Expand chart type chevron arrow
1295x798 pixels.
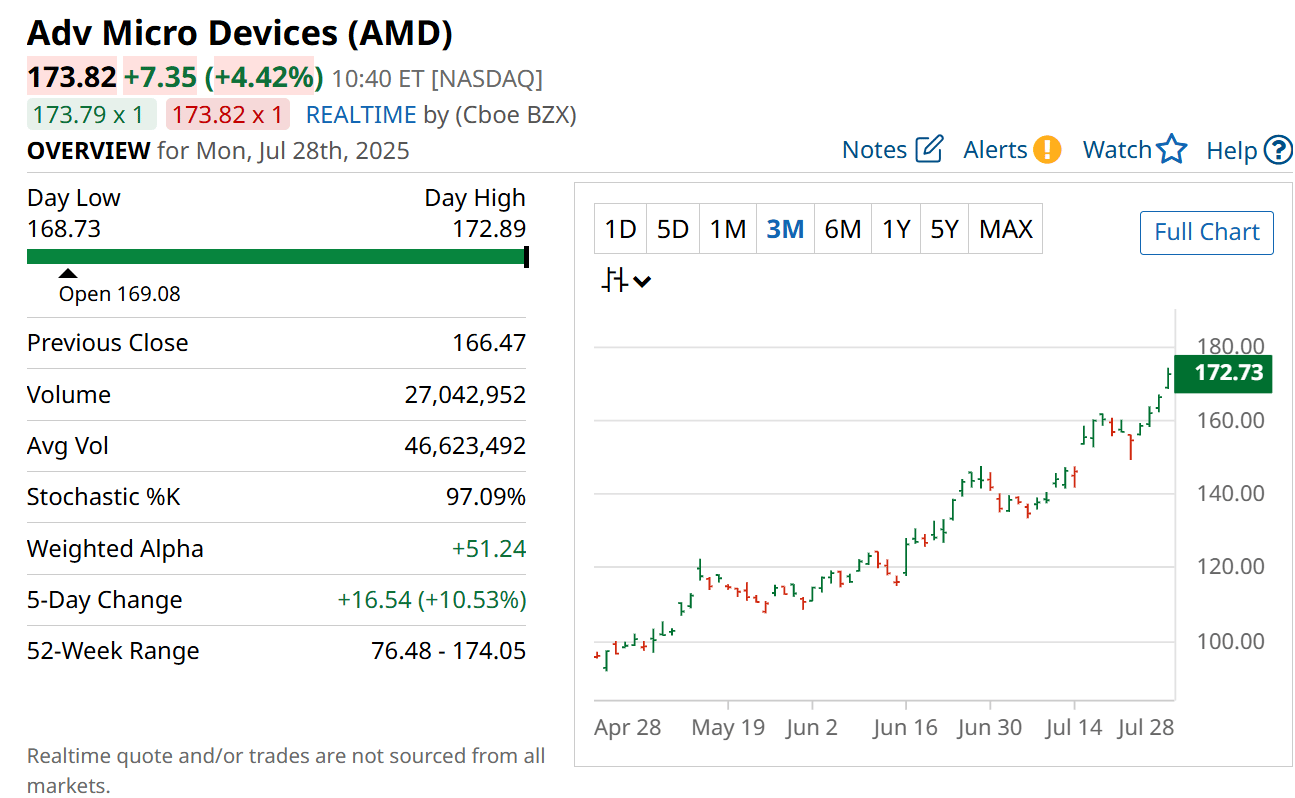tap(642, 281)
